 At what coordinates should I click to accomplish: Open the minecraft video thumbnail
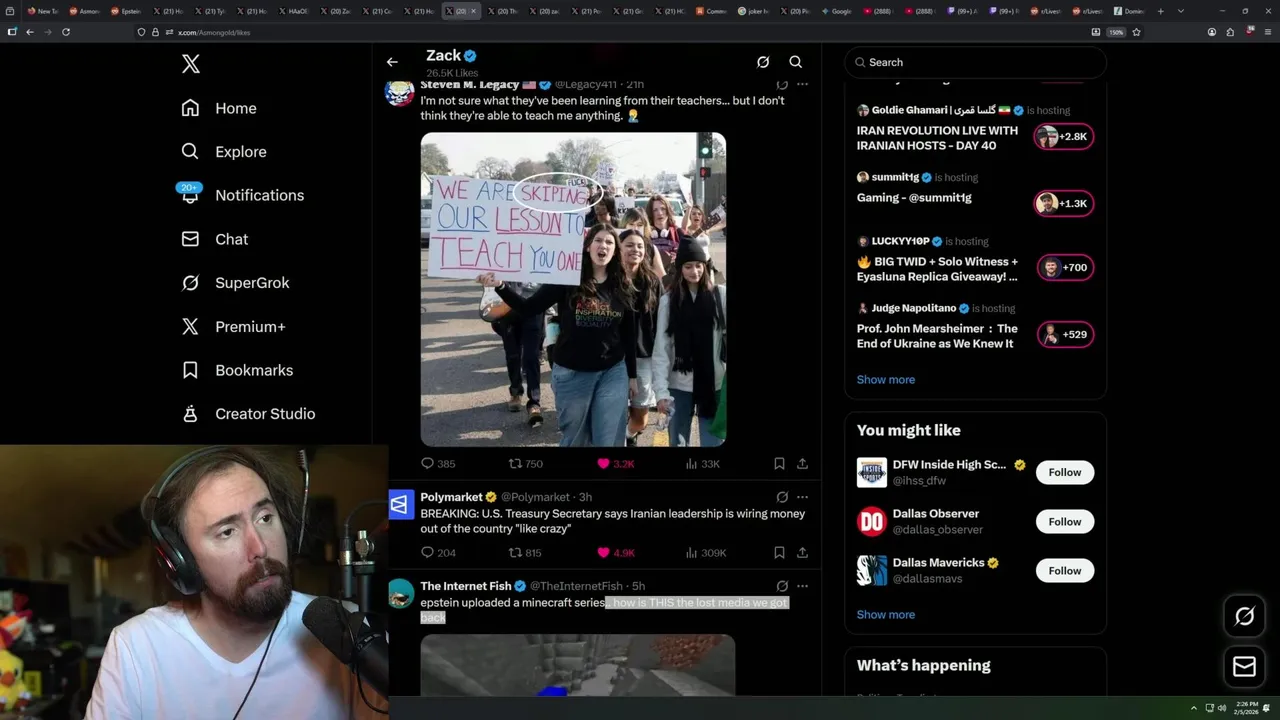578,665
